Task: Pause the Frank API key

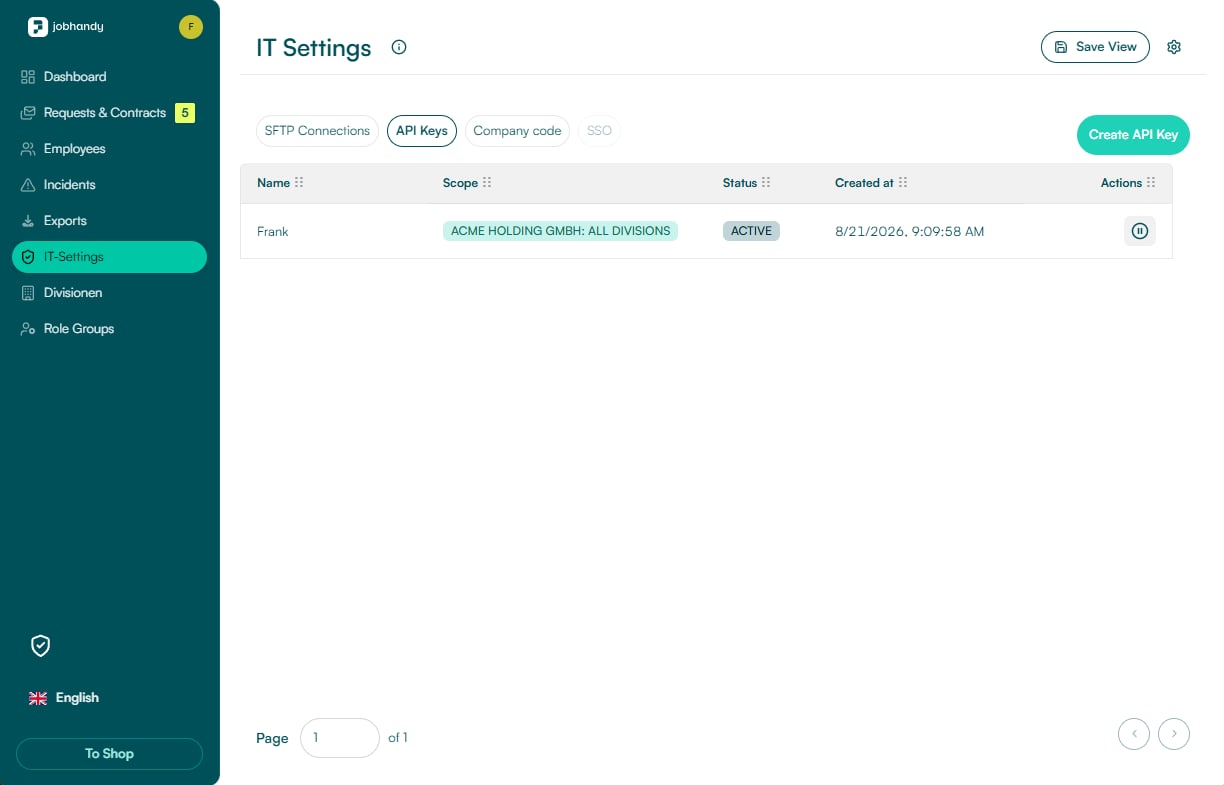Action: point(1140,231)
